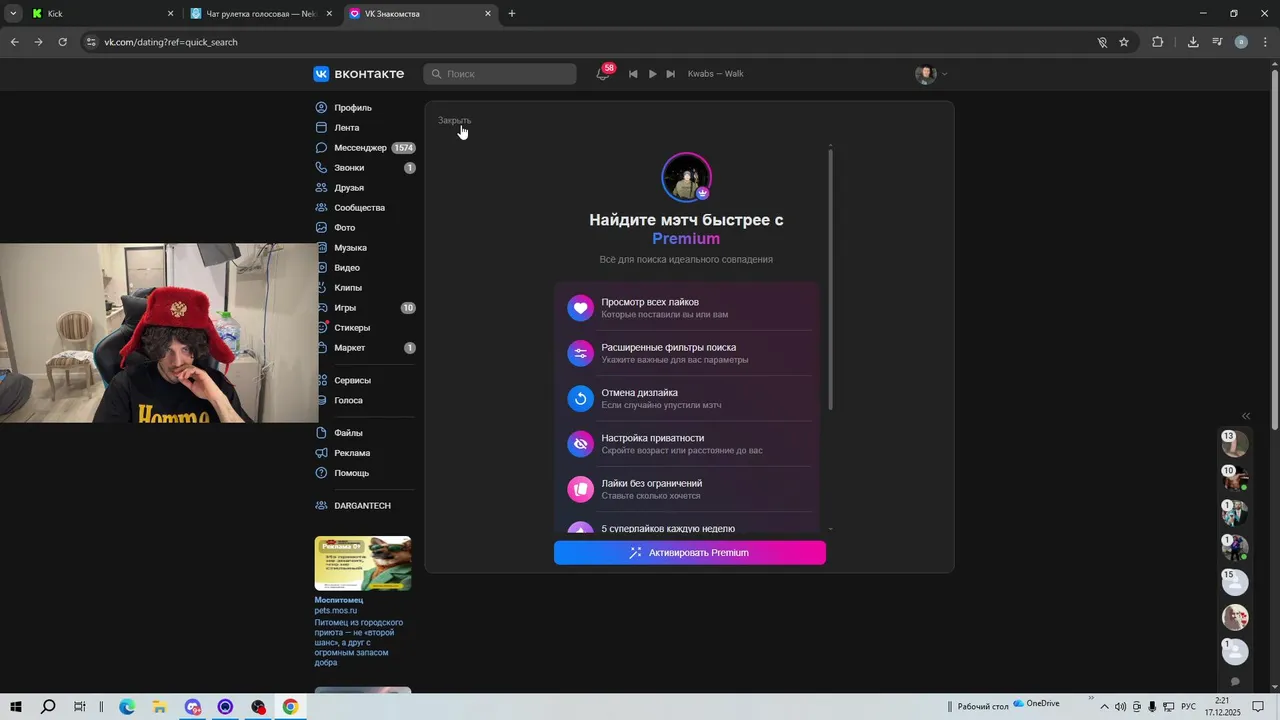Click Расширенные фильтры поиска sliders icon
Image resolution: width=1280 pixels, height=720 pixels.
coord(581,353)
